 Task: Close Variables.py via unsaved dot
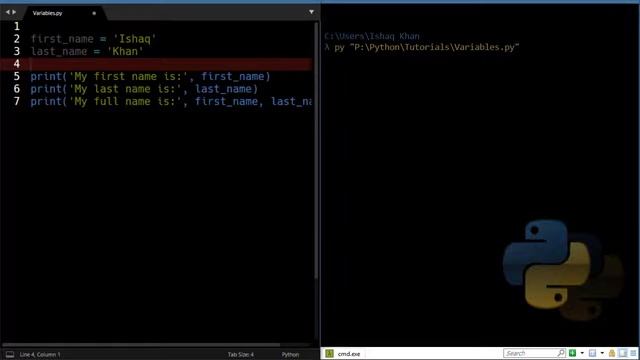(x=94, y=13)
